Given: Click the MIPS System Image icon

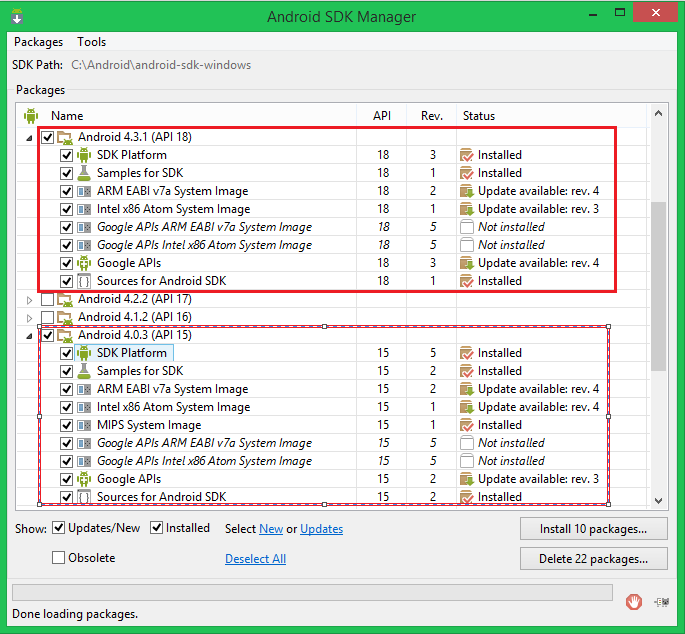Looking at the screenshot, I should pyautogui.click(x=84, y=425).
